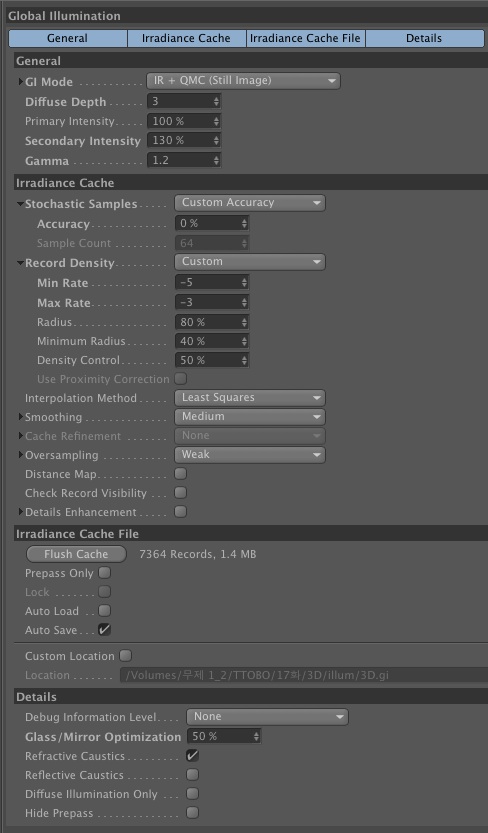Switch to the Irradiance Cache tab
The width and height of the screenshot is (488, 833).
click(x=186, y=38)
